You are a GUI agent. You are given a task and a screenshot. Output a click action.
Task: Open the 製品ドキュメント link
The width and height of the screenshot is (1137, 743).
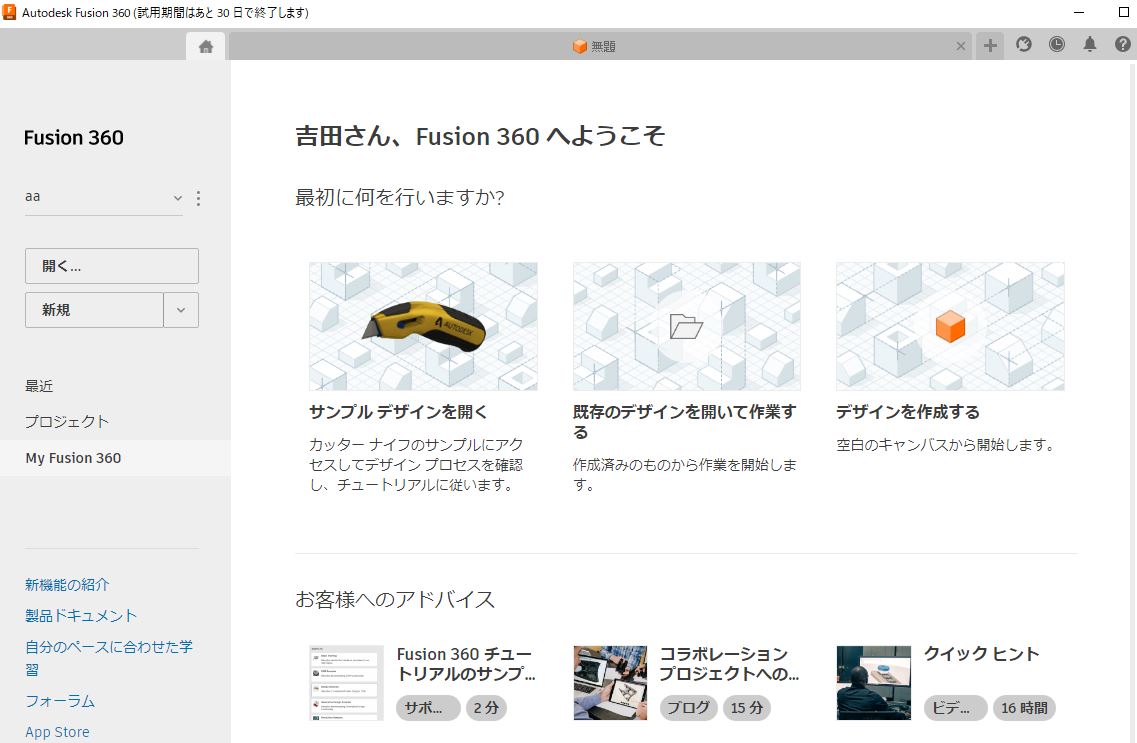[81, 616]
